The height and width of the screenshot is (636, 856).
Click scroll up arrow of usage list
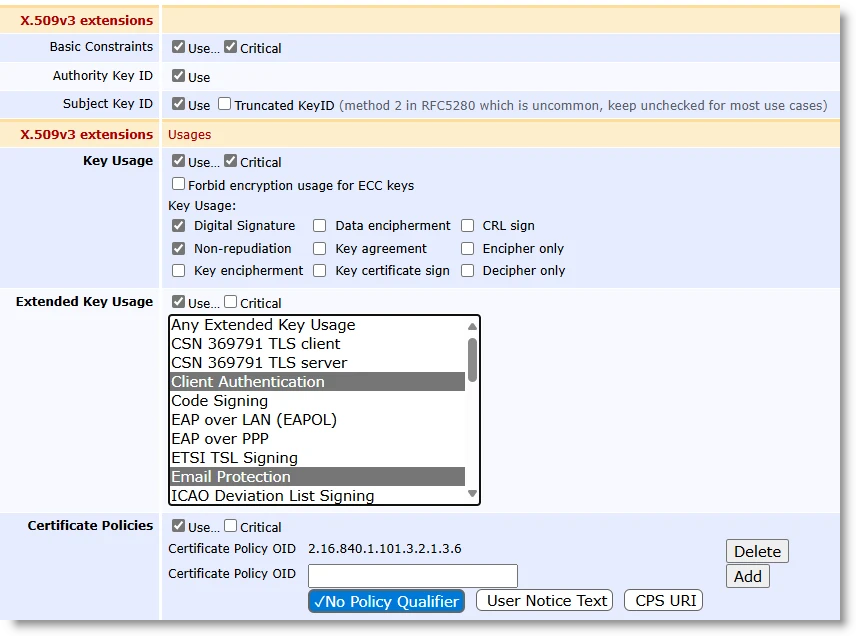click(x=472, y=326)
